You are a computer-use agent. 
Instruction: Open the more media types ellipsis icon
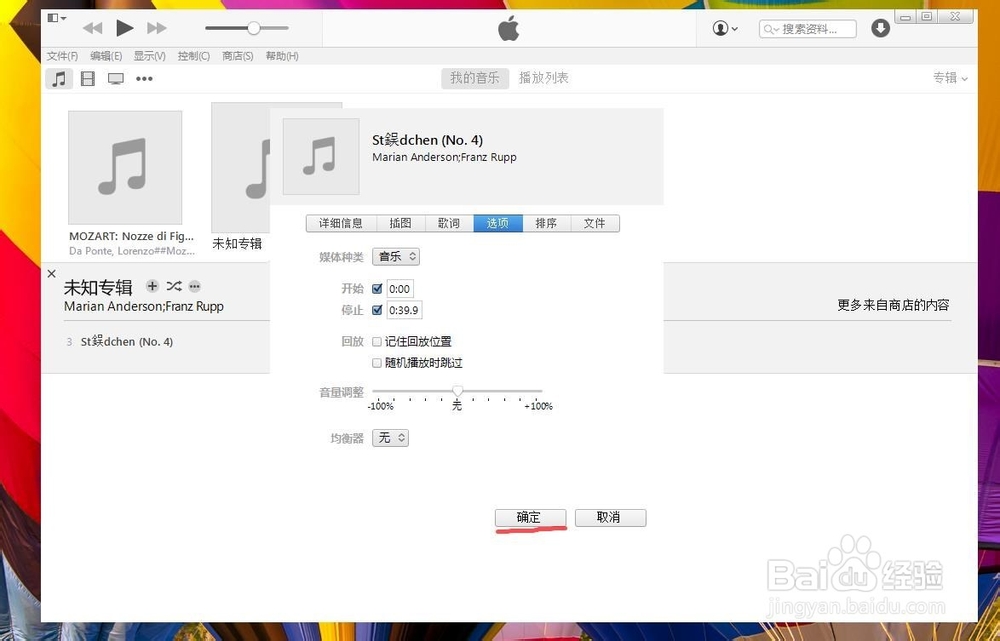144,78
